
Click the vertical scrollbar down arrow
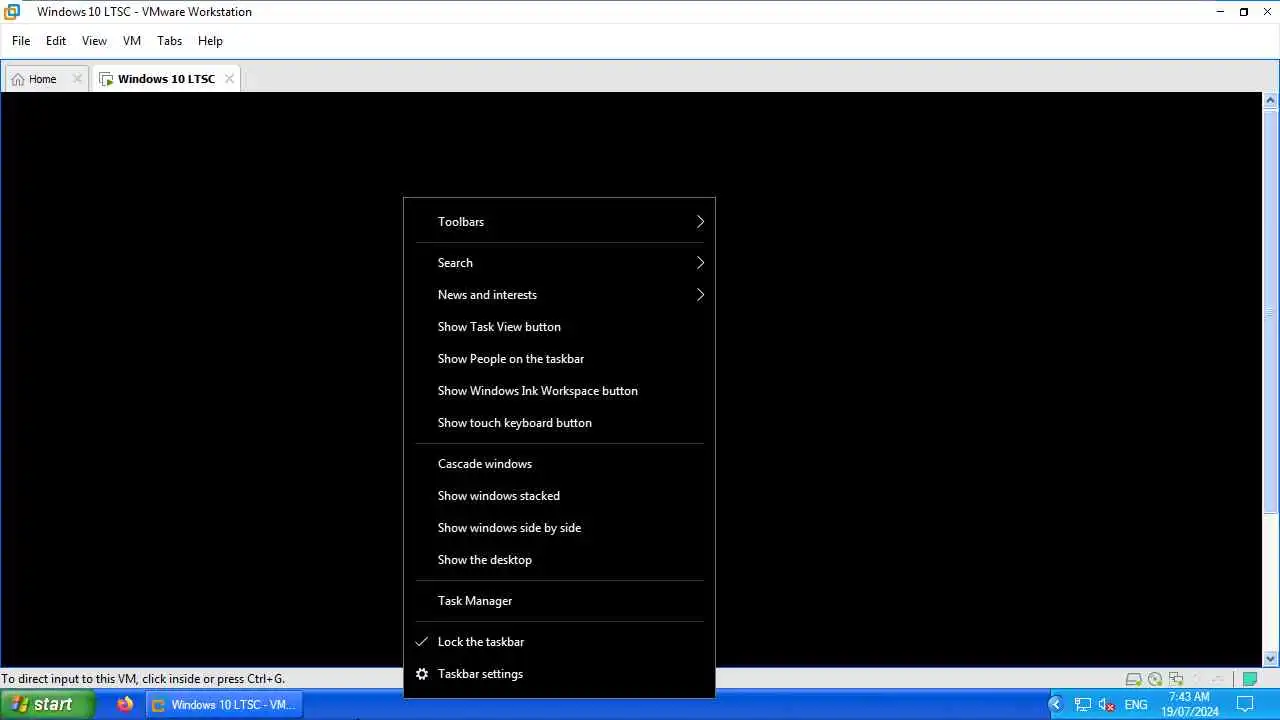pyautogui.click(x=1271, y=659)
